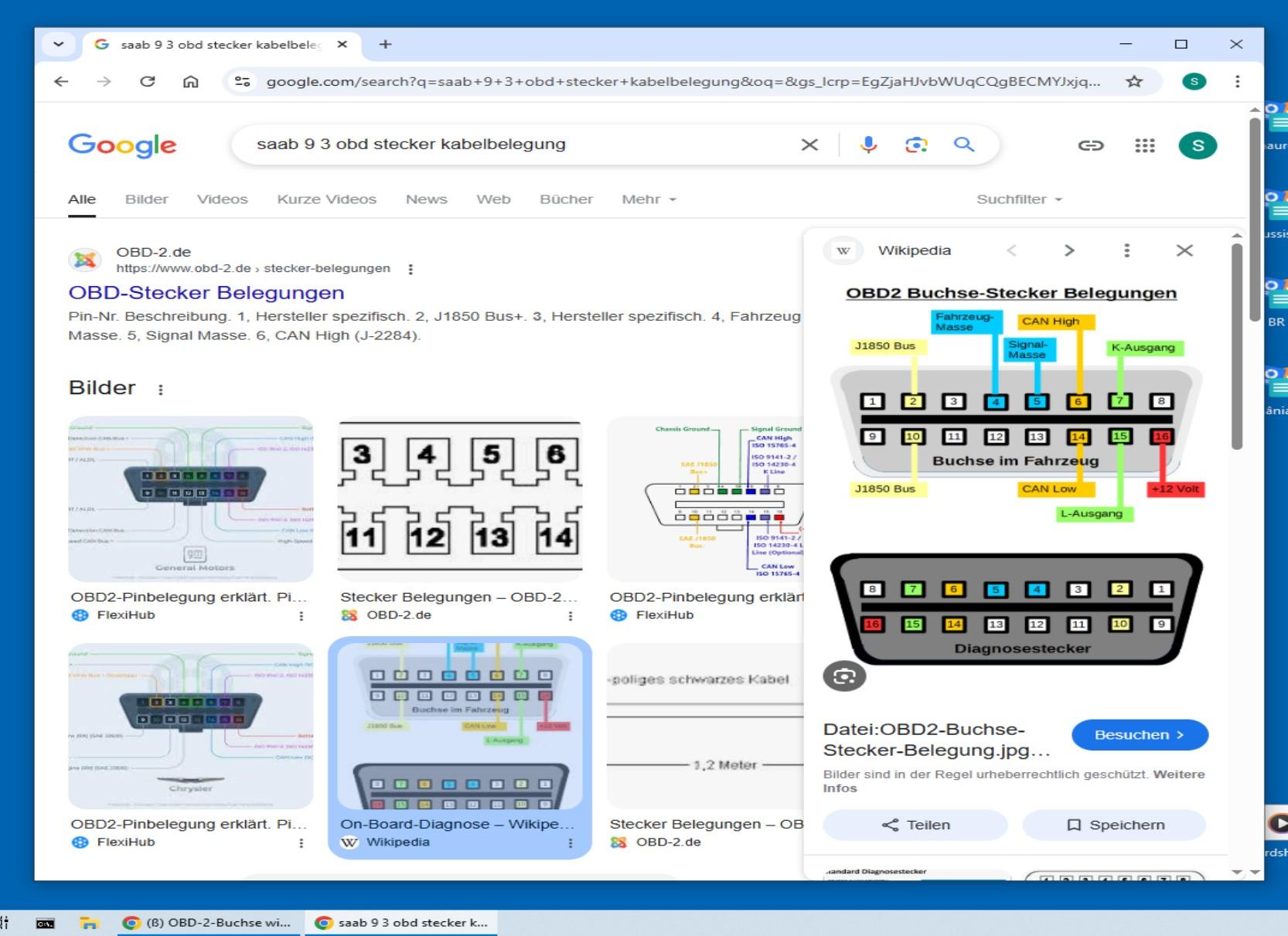Click Teilen button
Screen dimensions: 1288x936
(915, 825)
